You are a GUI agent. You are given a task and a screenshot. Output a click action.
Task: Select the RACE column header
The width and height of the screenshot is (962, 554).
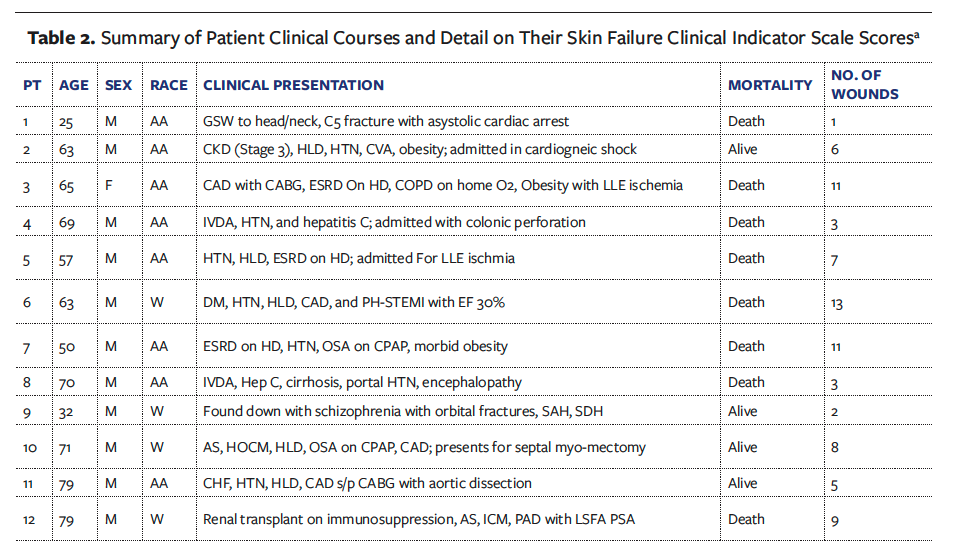click(x=169, y=86)
